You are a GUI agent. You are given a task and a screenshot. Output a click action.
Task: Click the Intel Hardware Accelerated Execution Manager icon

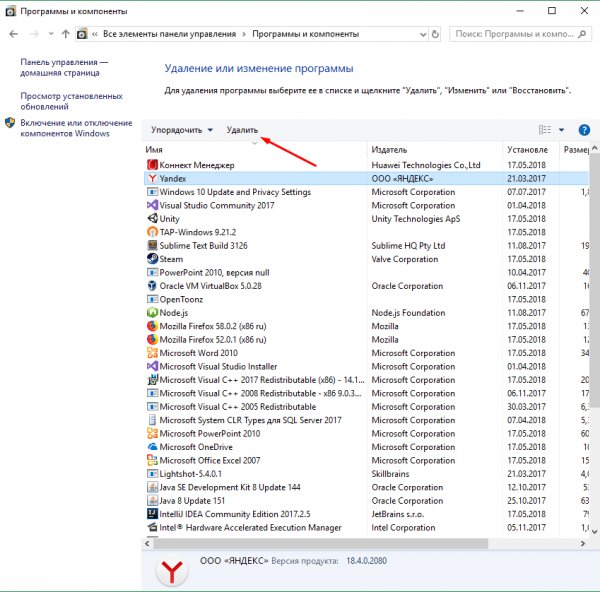(x=152, y=527)
